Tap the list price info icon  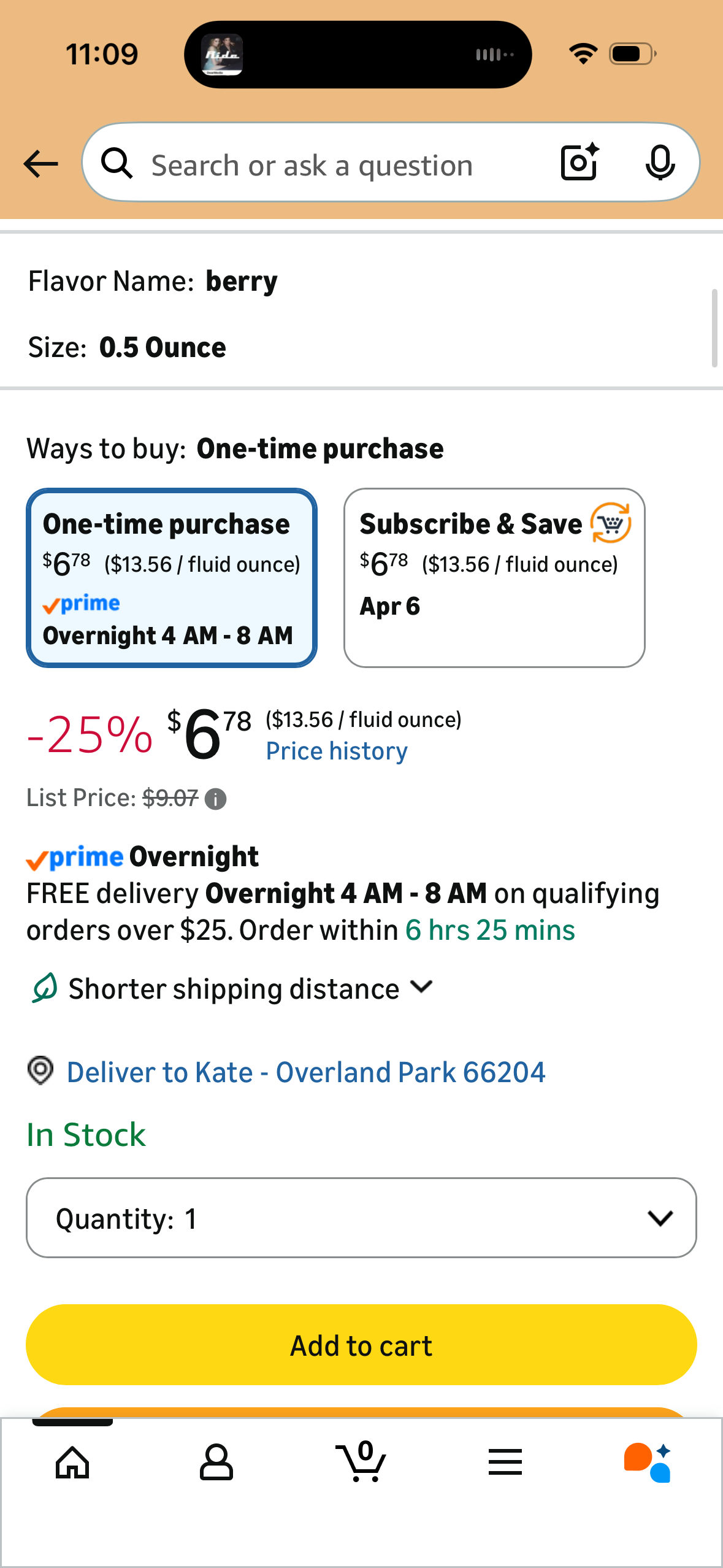(215, 799)
